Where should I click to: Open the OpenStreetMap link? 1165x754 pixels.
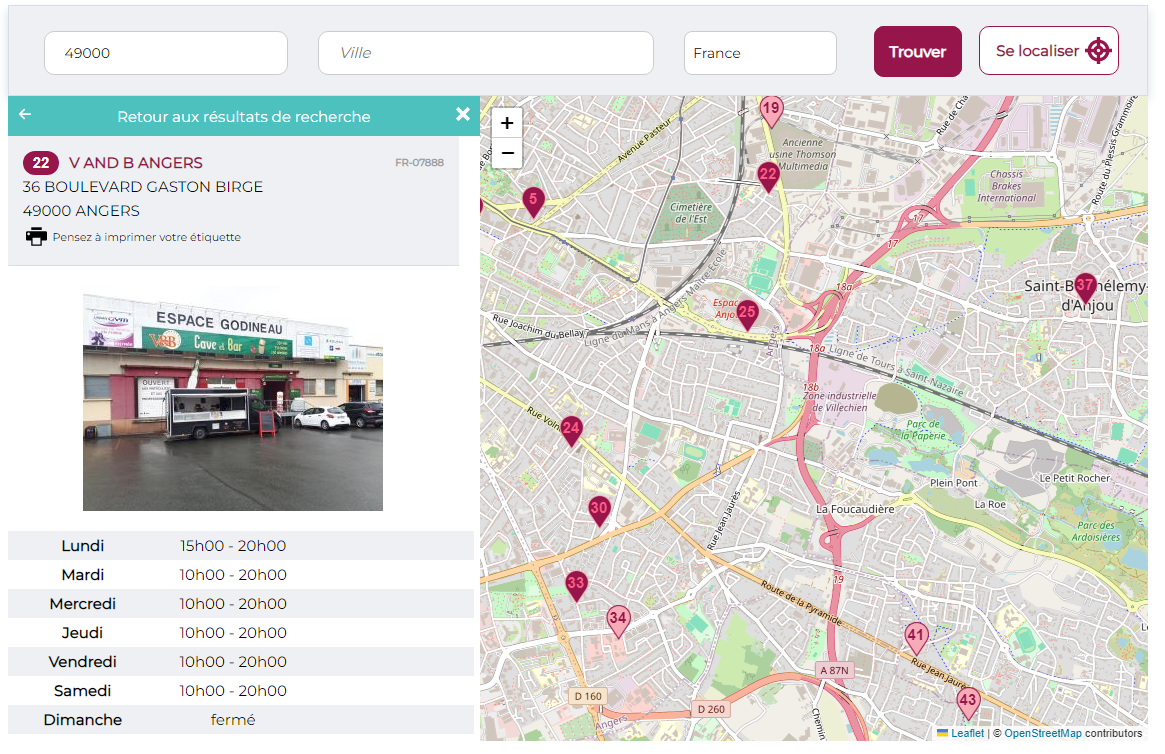click(x=1042, y=733)
